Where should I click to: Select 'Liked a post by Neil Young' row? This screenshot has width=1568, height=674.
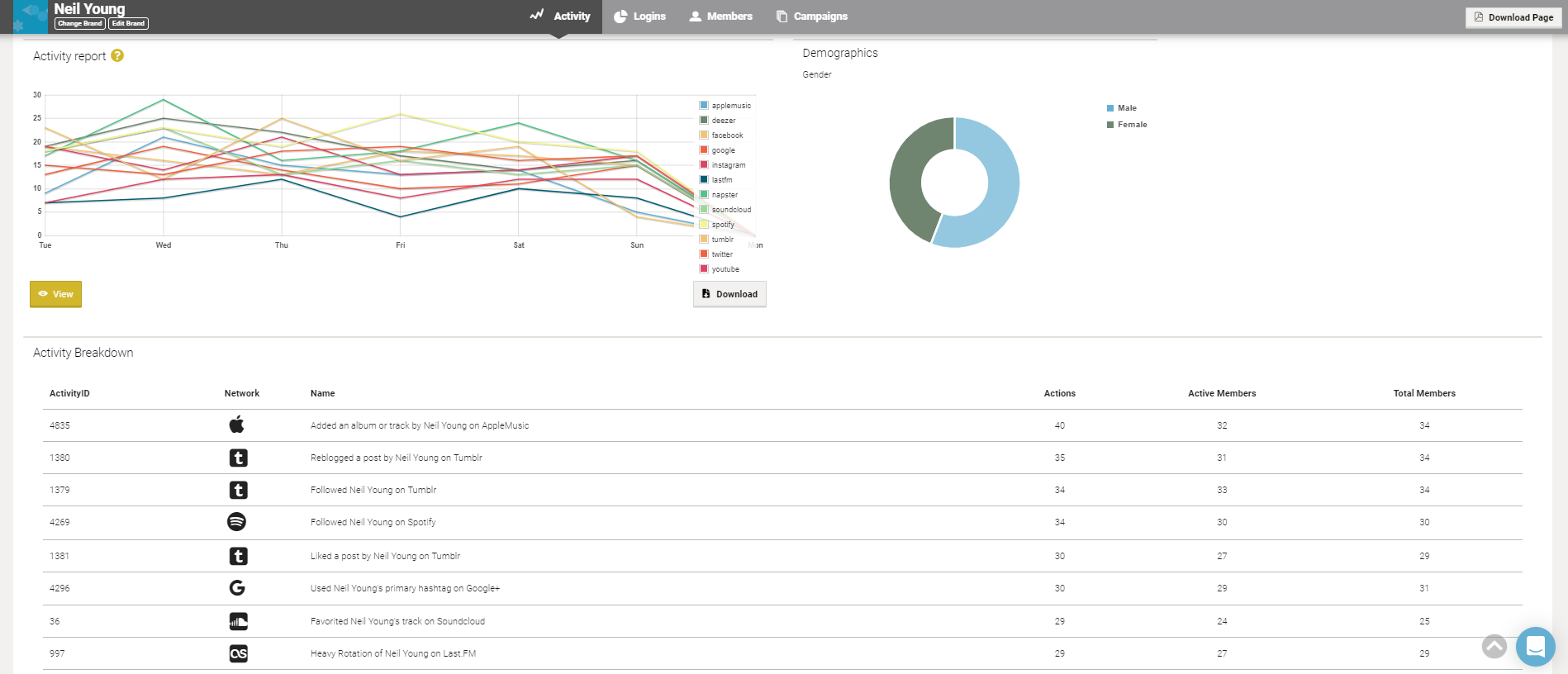point(782,556)
